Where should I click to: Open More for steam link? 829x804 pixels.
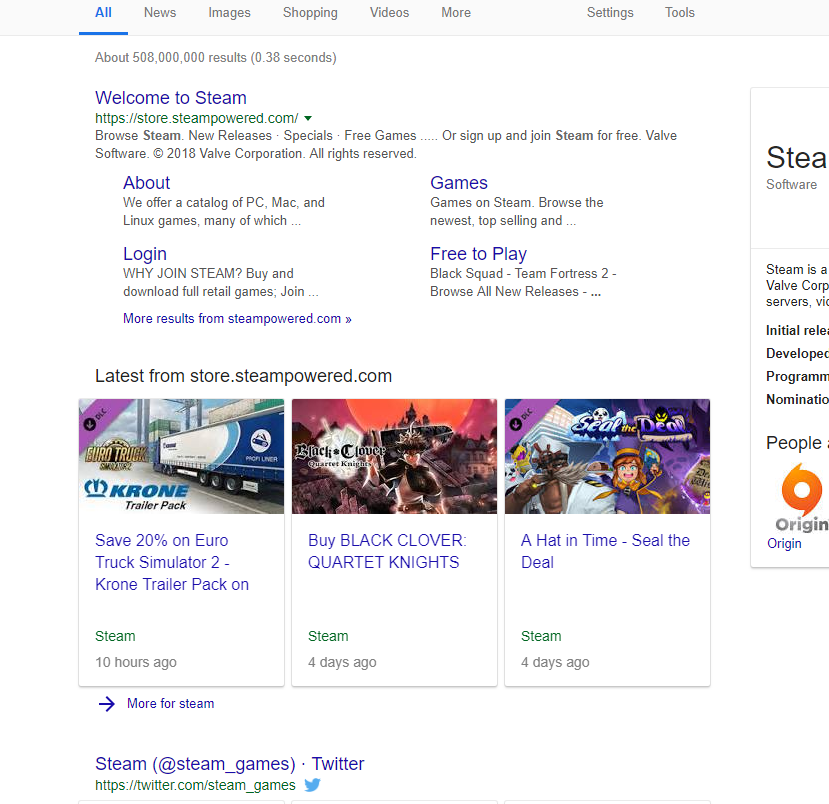tap(170, 704)
